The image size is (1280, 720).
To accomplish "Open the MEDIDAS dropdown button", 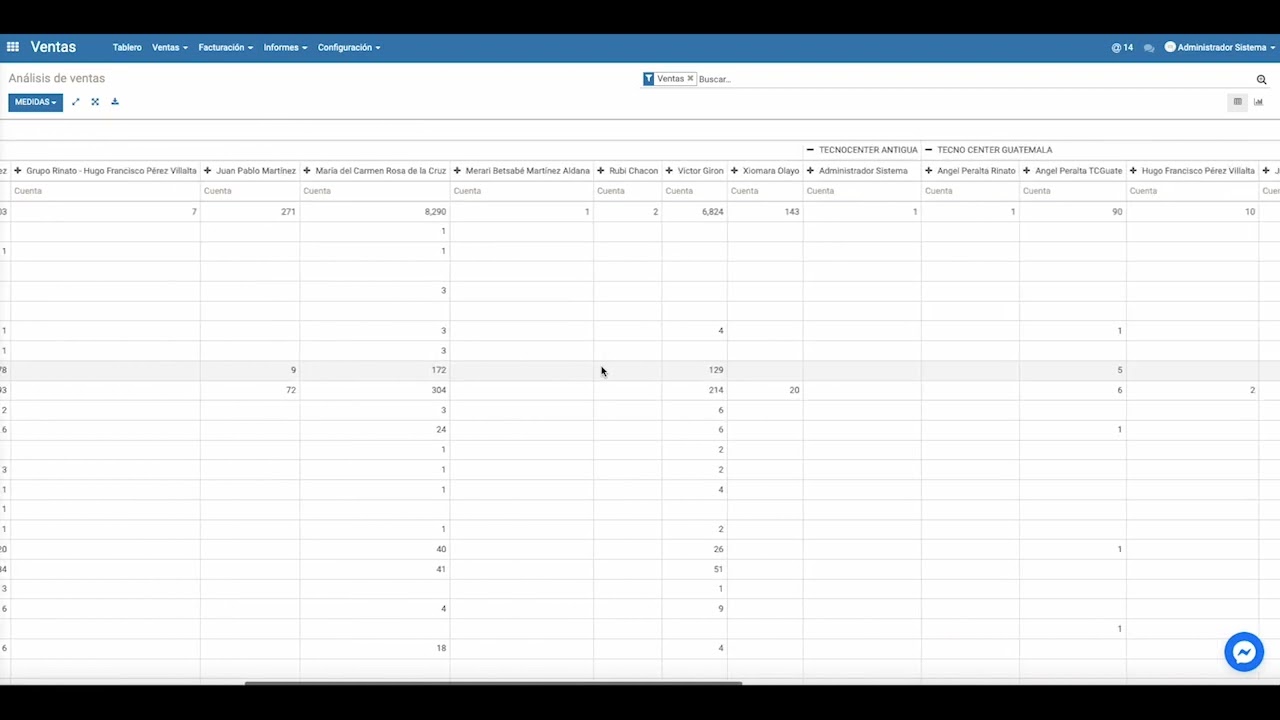I will click(x=36, y=102).
